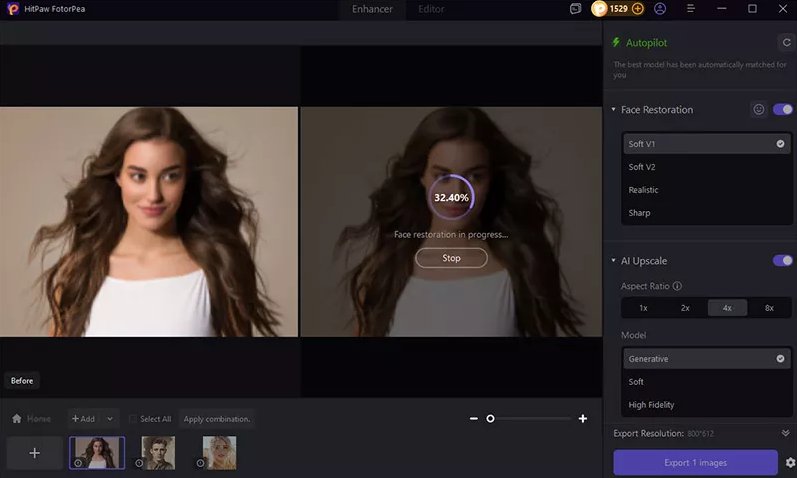797x478 pixels.
Task: Set upscale ratio to 4x
Action: pos(727,308)
